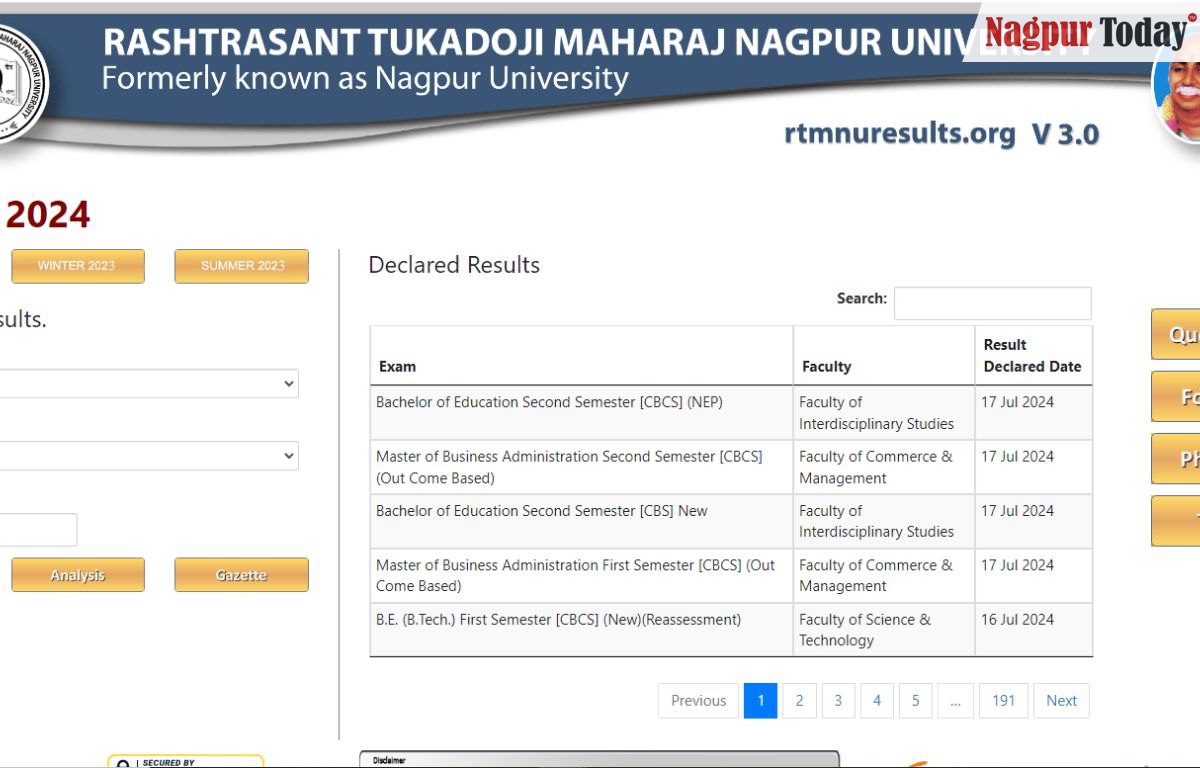Click the Next pagination button

(x=1061, y=700)
